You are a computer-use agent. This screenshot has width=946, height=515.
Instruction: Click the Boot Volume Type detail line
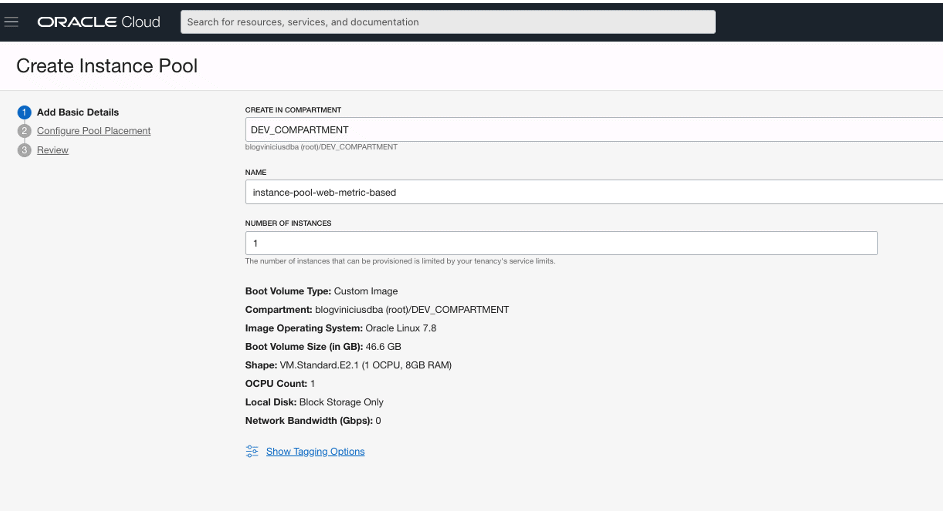pyautogui.click(x=321, y=291)
